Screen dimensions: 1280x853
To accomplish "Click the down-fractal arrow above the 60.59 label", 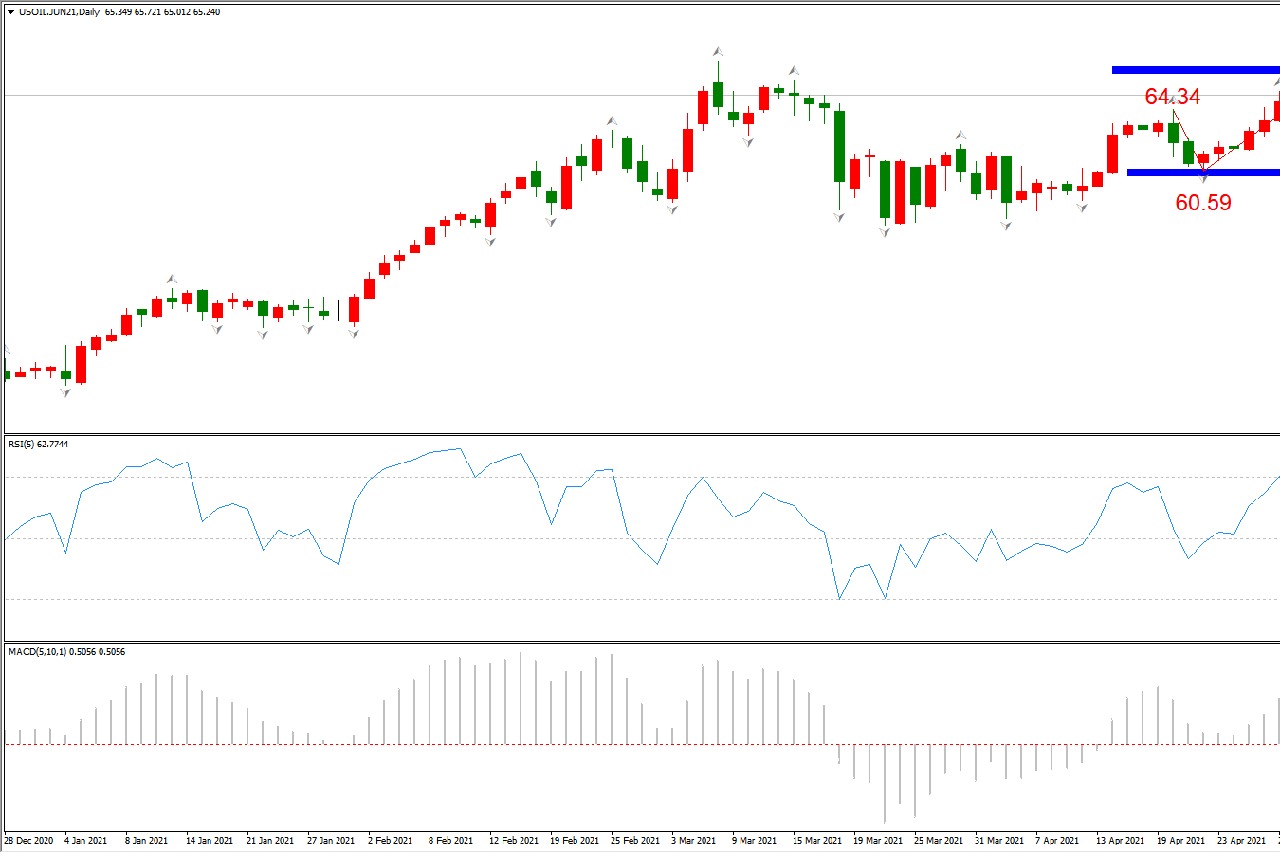I will pyautogui.click(x=1203, y=177).
